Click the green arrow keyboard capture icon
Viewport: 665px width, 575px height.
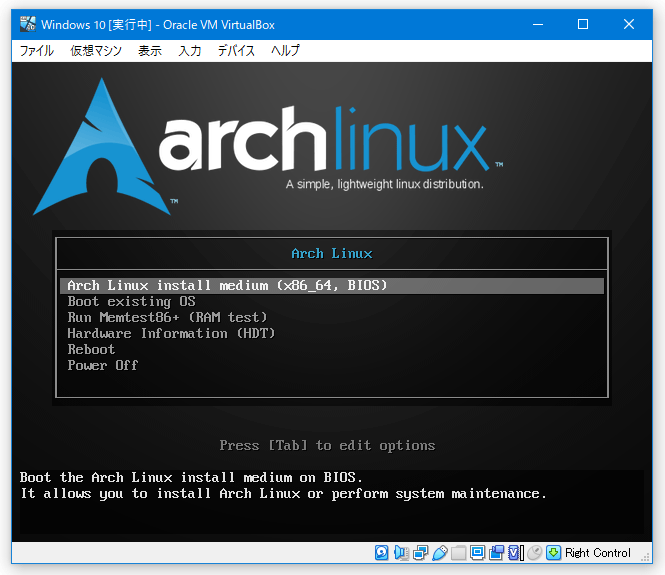click(553, 553)
